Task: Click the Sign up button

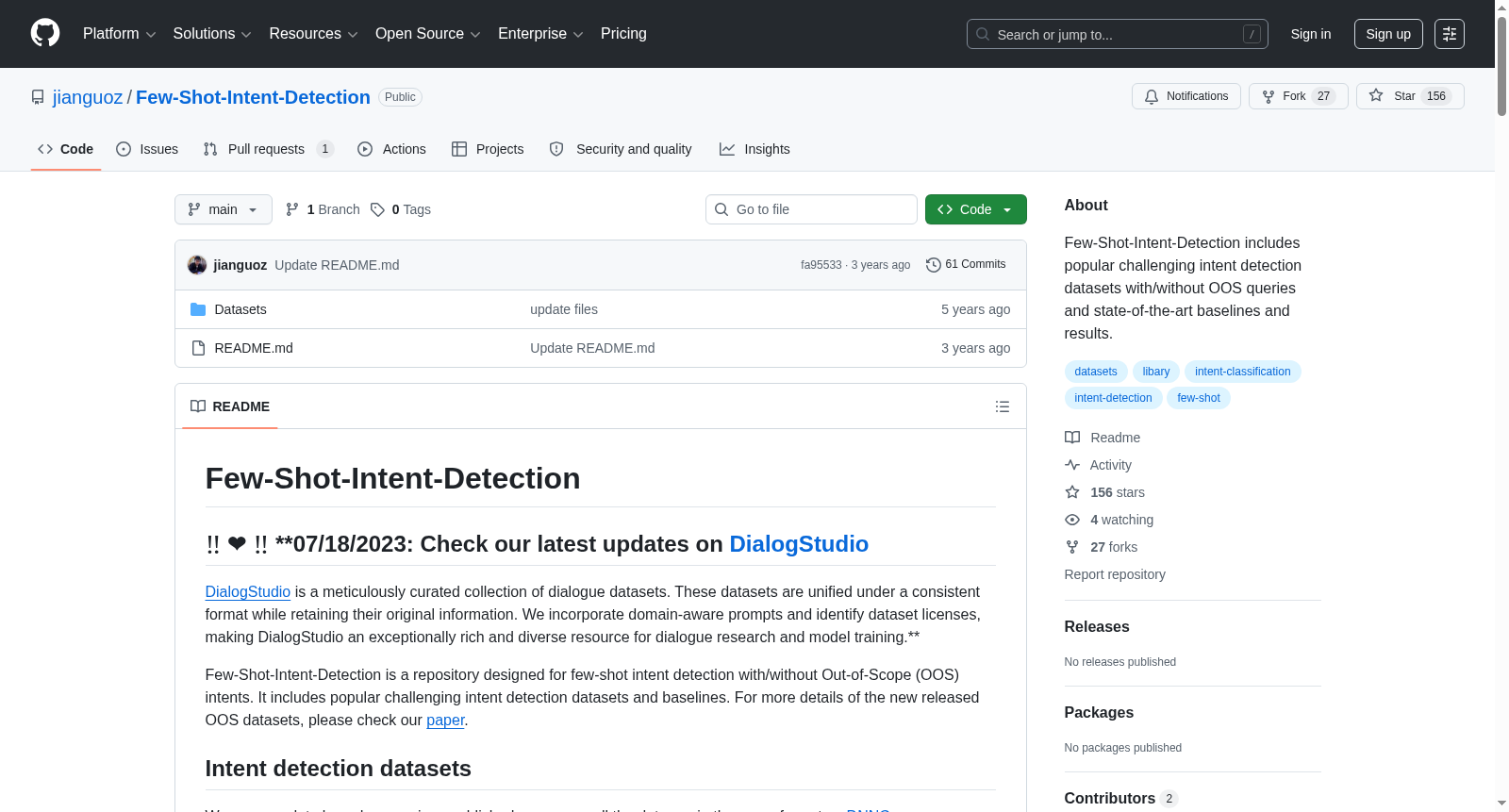Action: (x=1388, y=34)
